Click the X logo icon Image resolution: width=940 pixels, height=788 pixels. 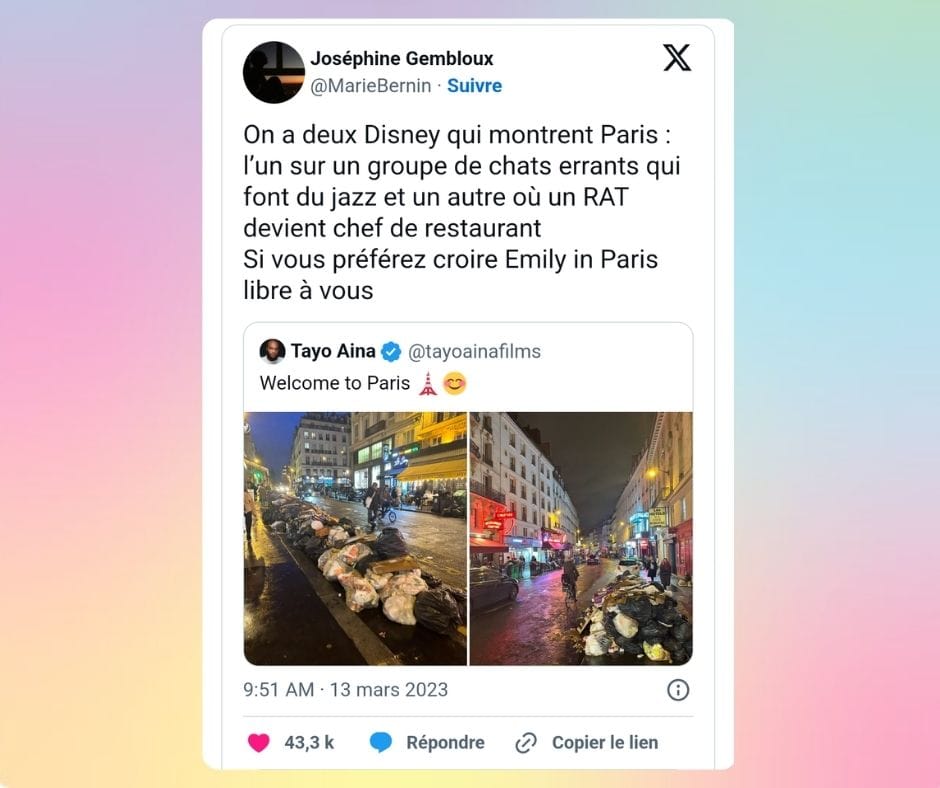click(x=677, y=58)
